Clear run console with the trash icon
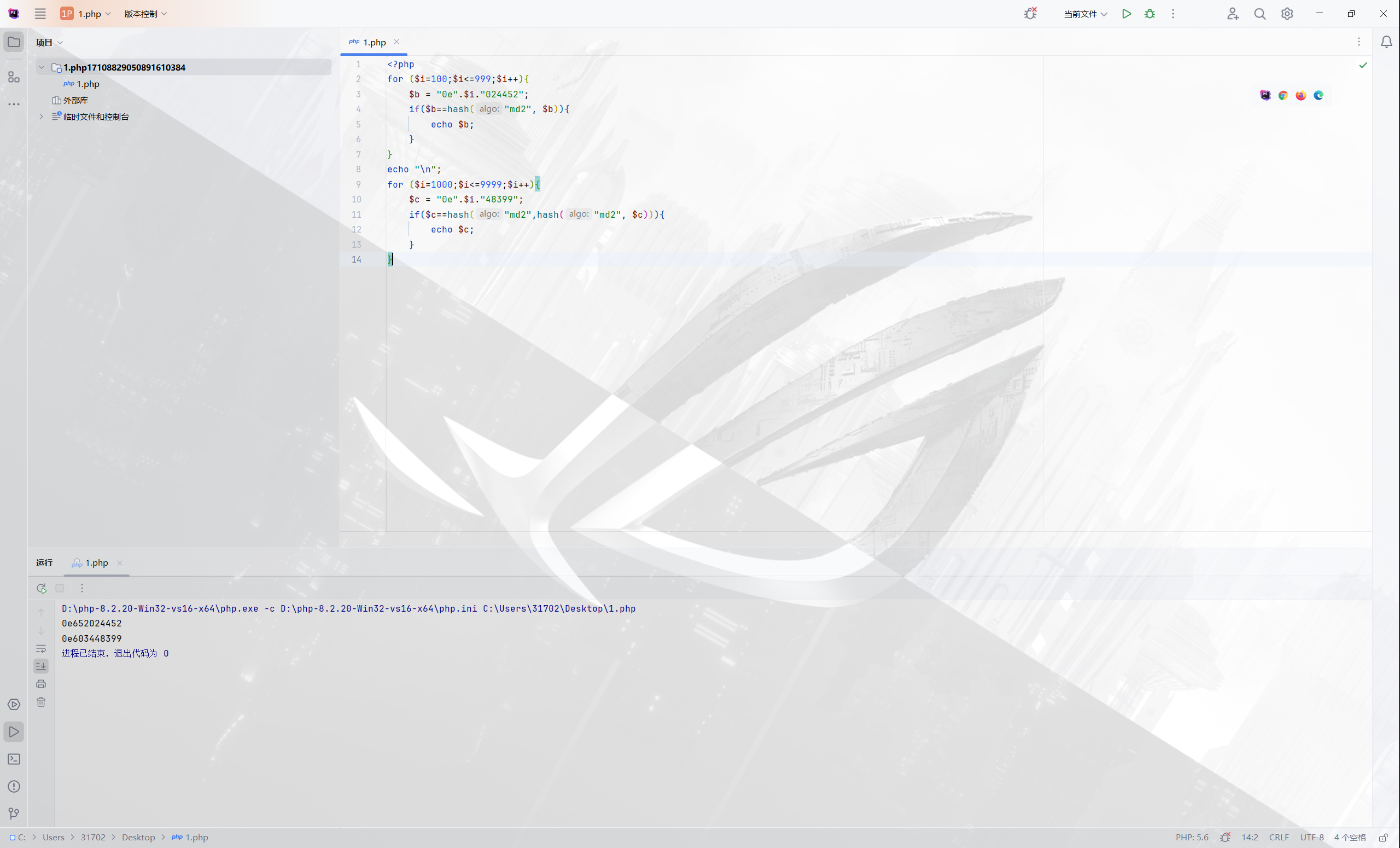 tap(41, 702)
